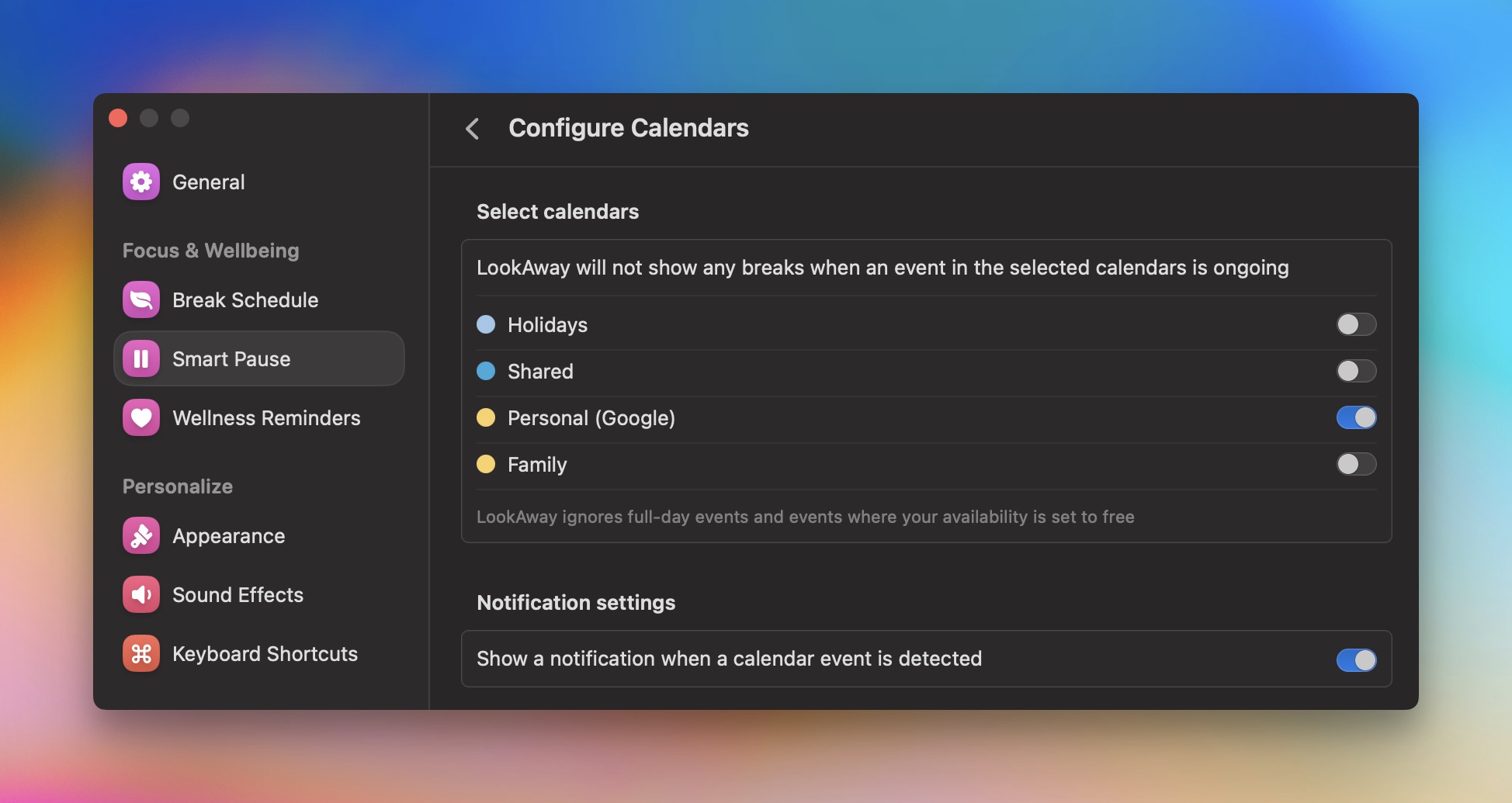Select Wellness Reminders from the sidebar
This screenshot has width=1512, height=803.
tap(265, 417)
